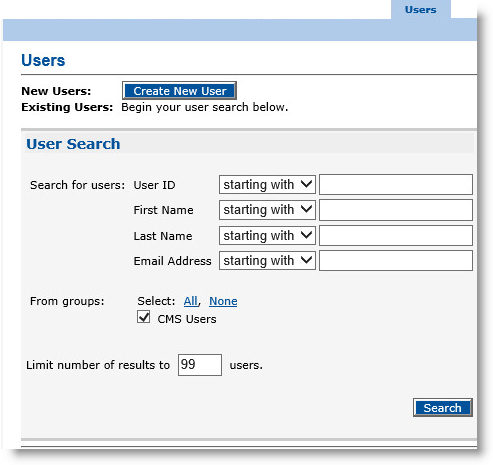Uncheck the CMS Users checkbox
Image resolution: width=493 pixels, height=465 pixels.
[x=143, y=317]
